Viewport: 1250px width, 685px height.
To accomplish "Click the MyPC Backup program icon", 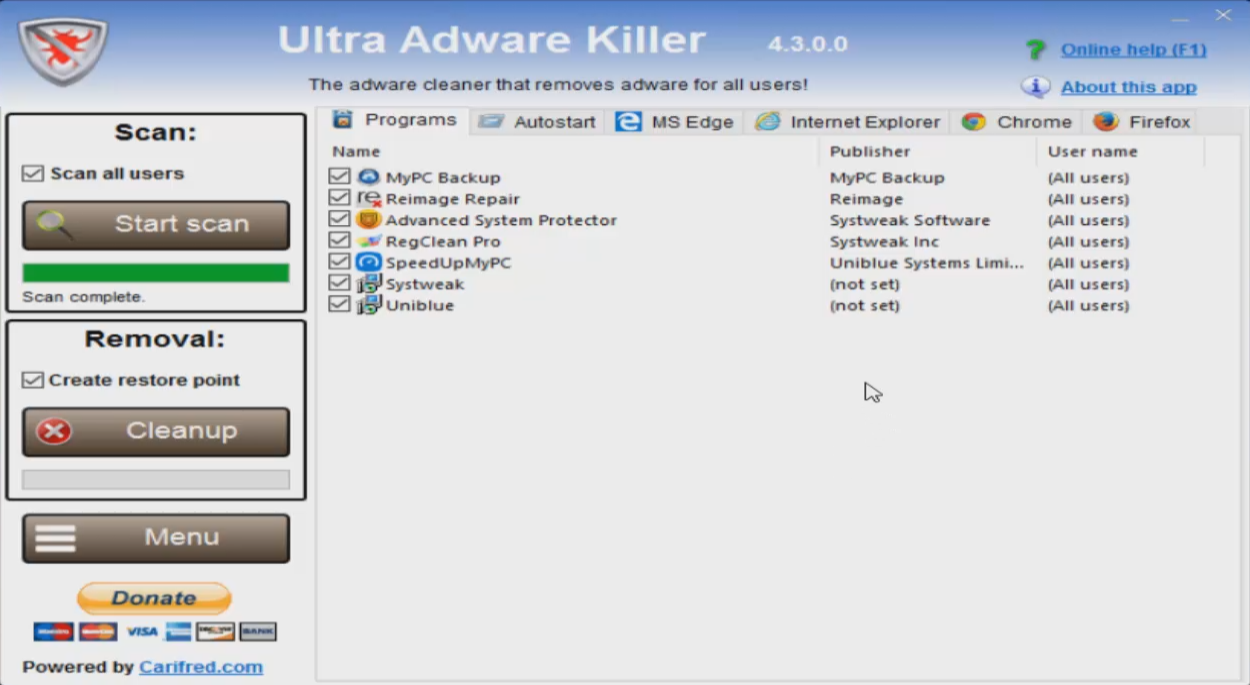I will [x=369, y=177].
